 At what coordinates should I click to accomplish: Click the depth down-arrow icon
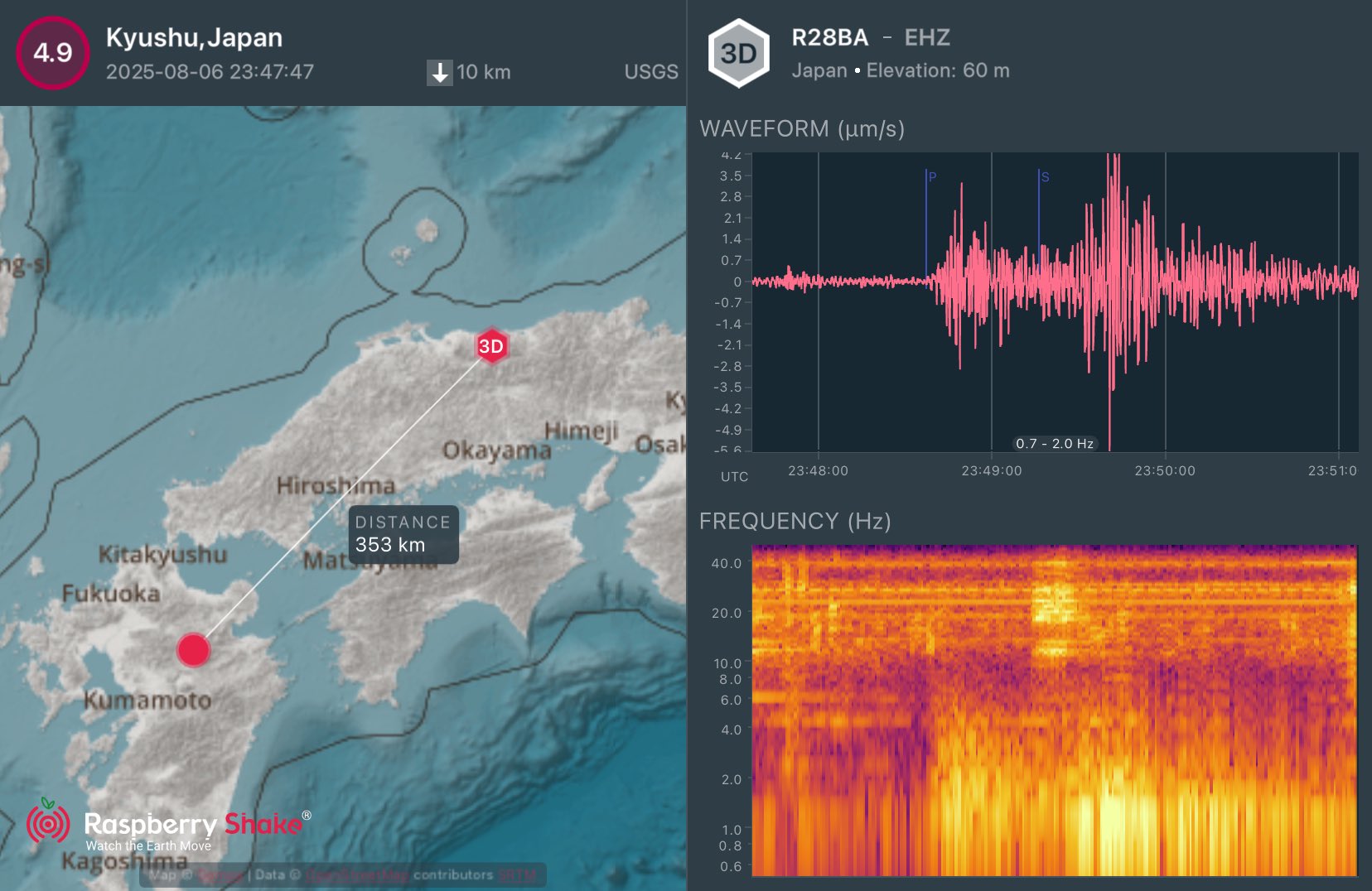(x=439, y=72)
